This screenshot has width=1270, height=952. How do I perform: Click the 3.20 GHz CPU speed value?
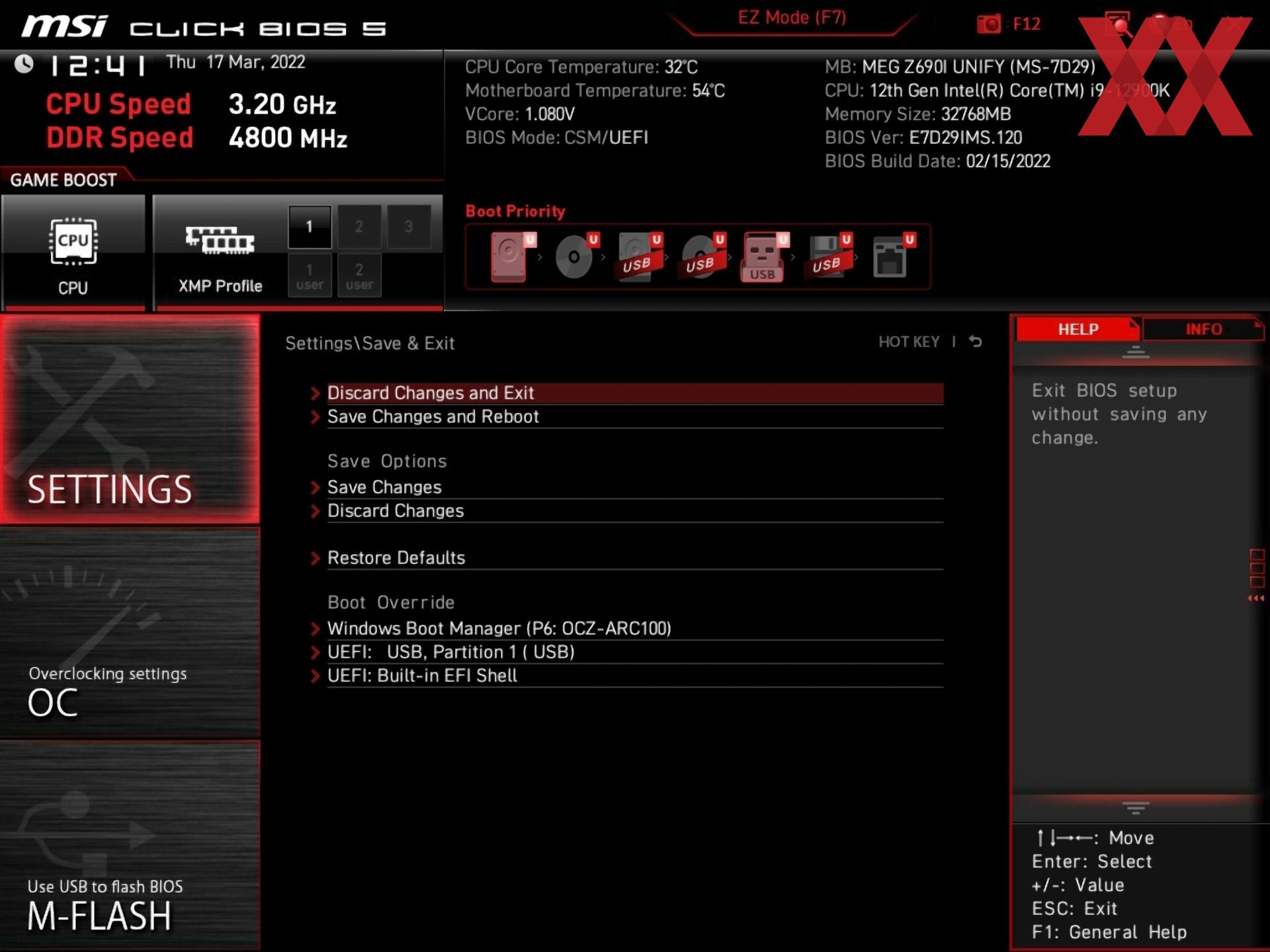pyautogui.click(x=282, y=104)
